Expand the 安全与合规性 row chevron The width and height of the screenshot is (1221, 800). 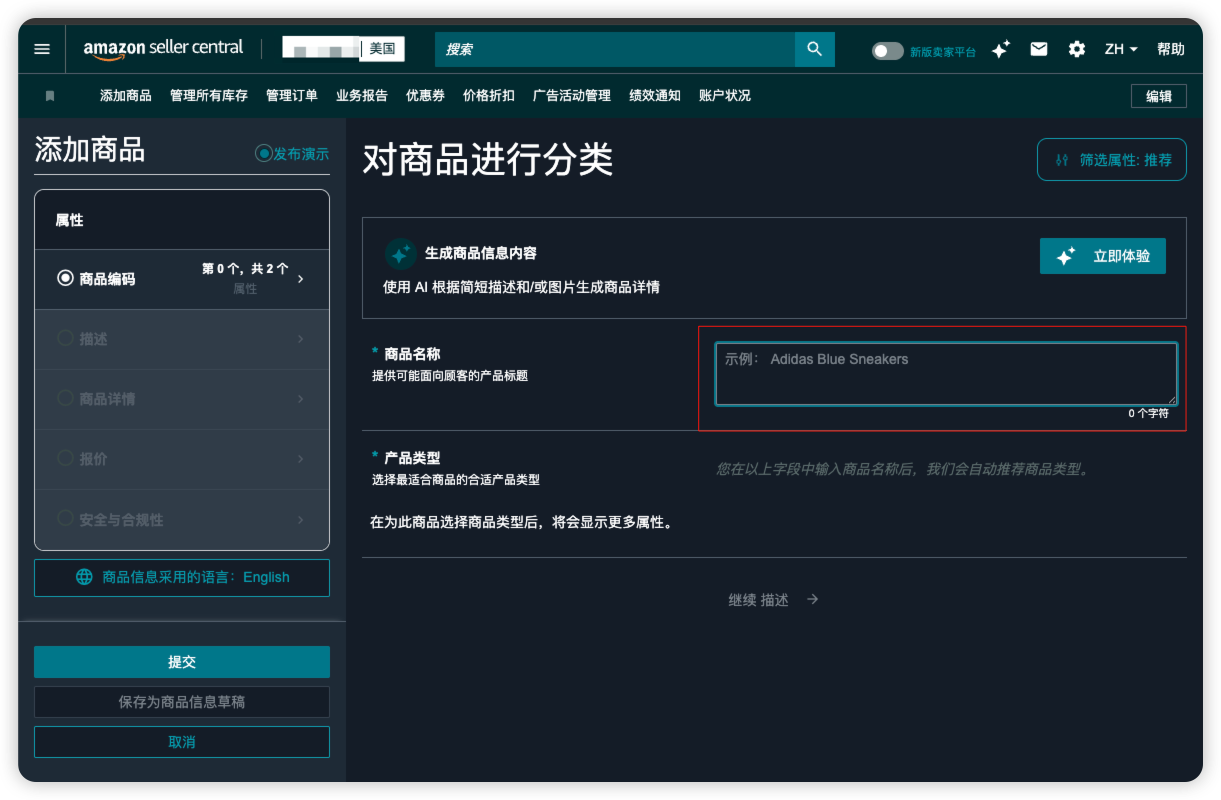[301, 519]
